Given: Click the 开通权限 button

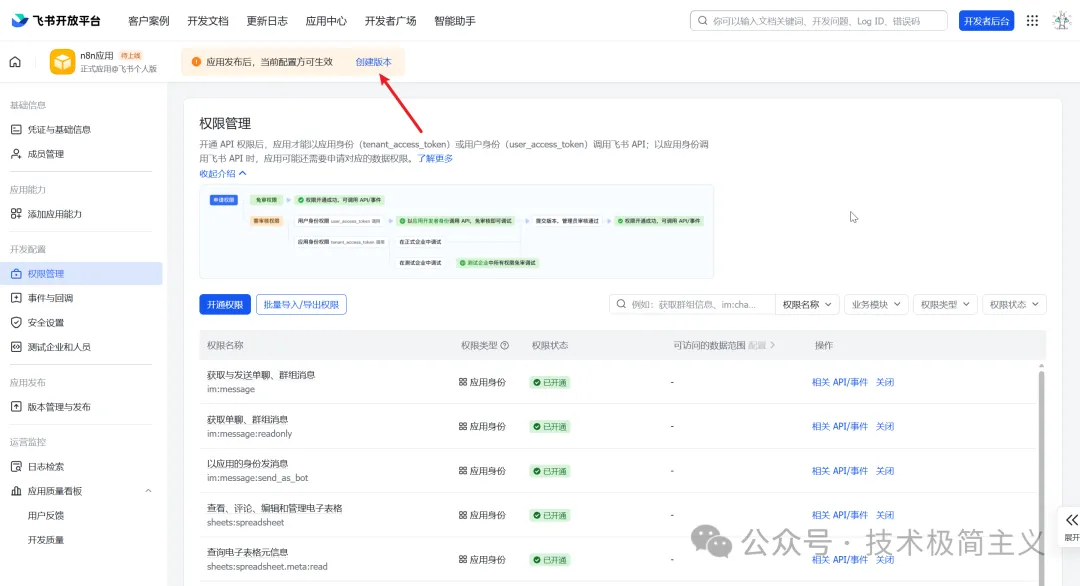Looking at the screenshot, I should (224, 304).
